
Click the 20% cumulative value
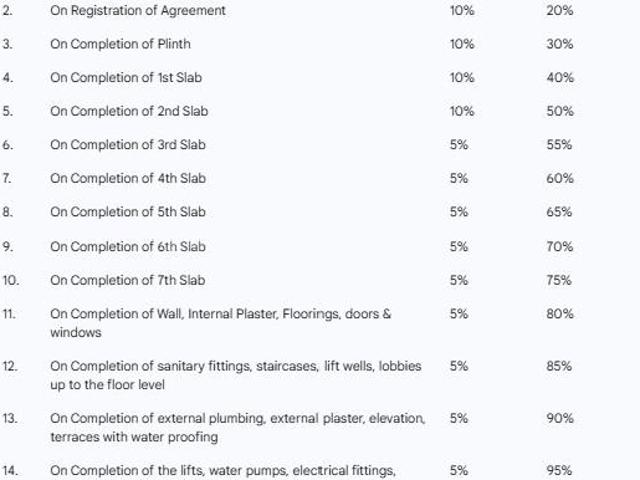[x=559, y=11]
